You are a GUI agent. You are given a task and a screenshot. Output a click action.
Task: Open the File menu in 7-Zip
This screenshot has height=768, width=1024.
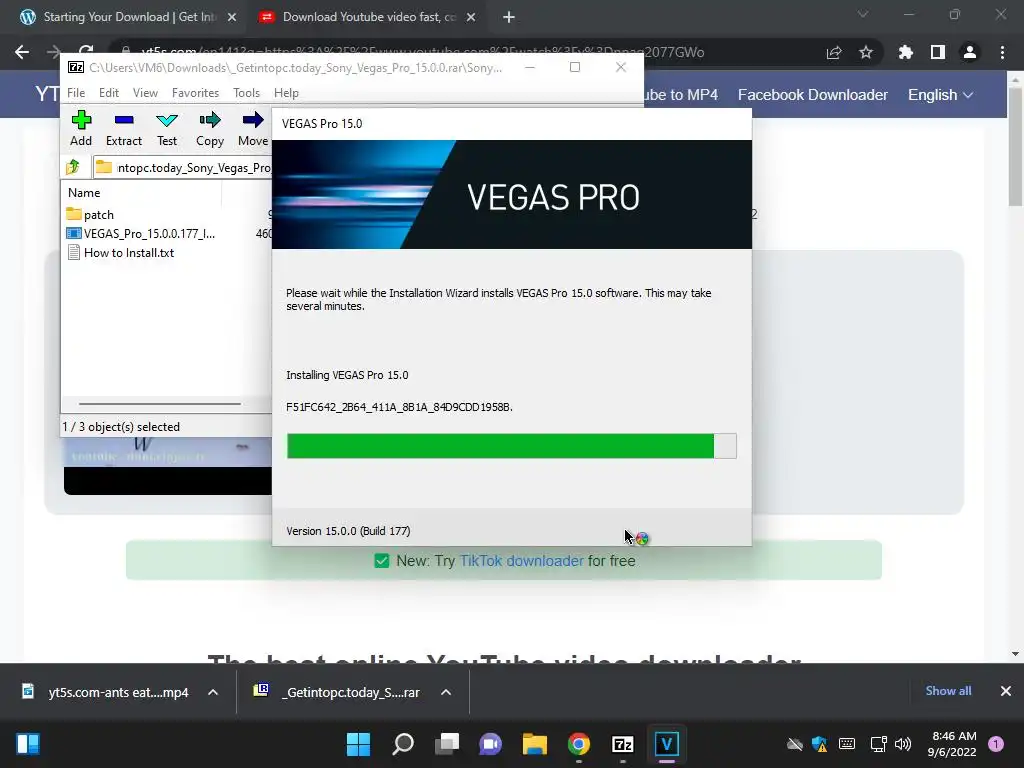coord(76,93)
